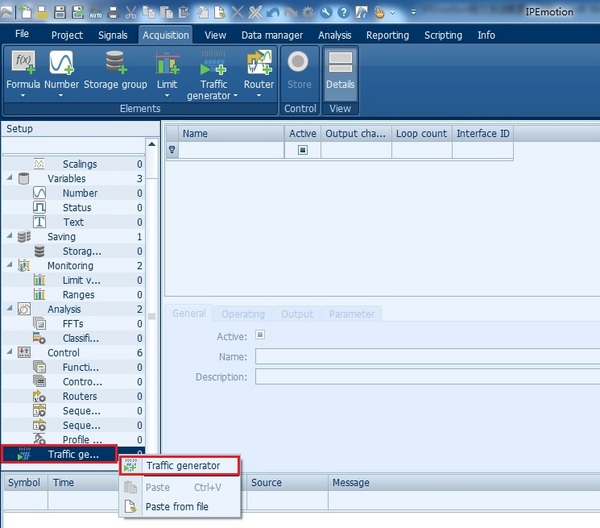Open the Number dropdown arrow
Viewport: 600px width, 528px height.
pyautogui.click(x=61, y=95)
